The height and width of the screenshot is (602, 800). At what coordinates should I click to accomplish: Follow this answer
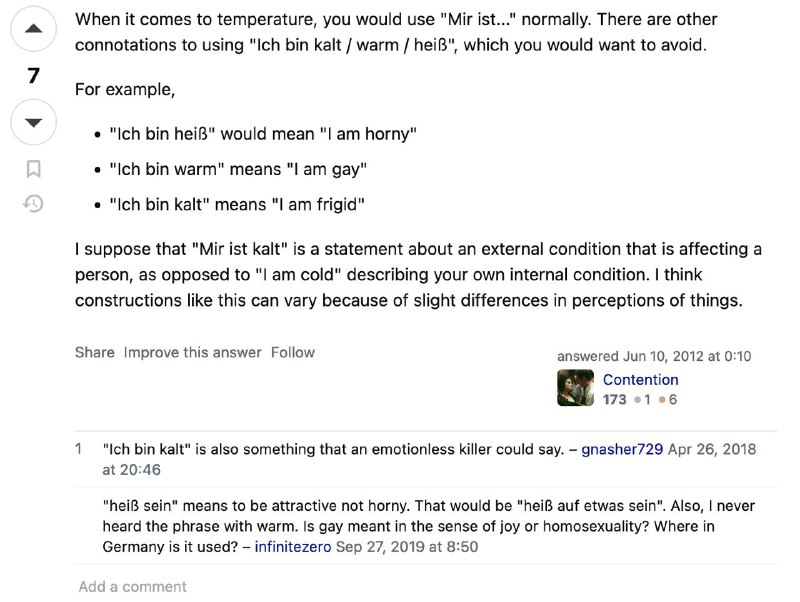(292, 352)
